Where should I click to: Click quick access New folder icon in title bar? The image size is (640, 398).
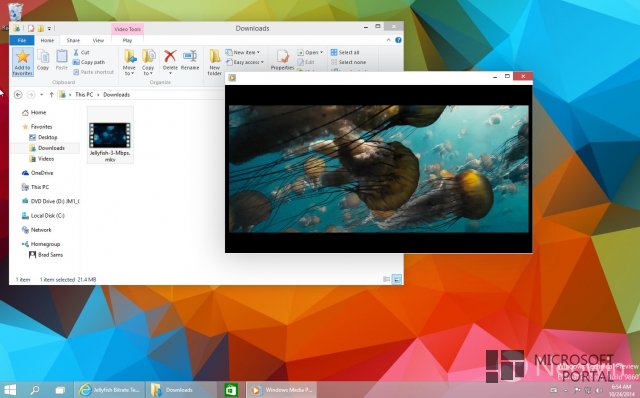pos(40,28)
